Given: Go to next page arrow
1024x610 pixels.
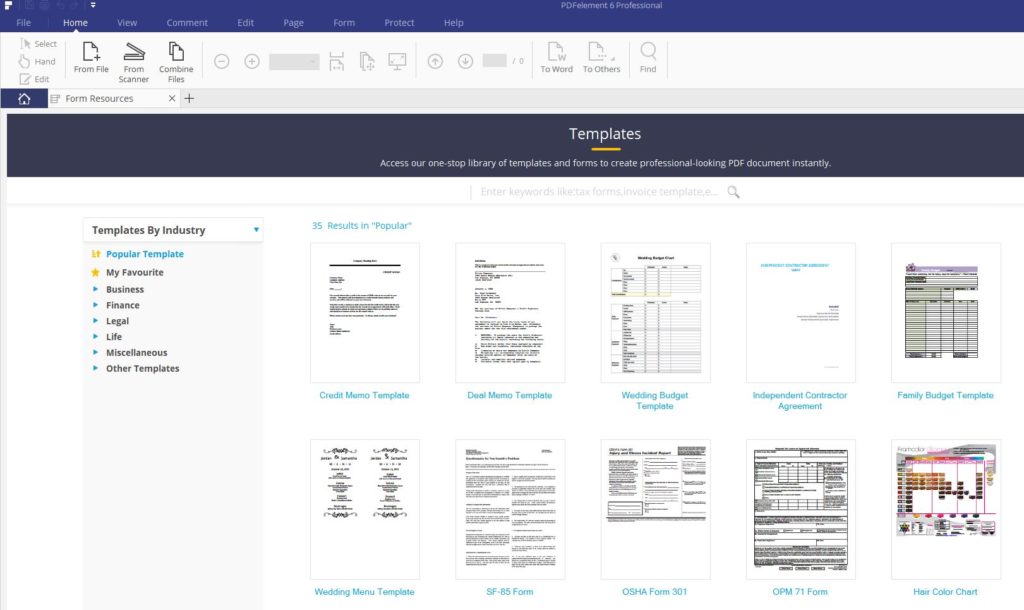Looking at the screenshot, I should pos(465,61).
